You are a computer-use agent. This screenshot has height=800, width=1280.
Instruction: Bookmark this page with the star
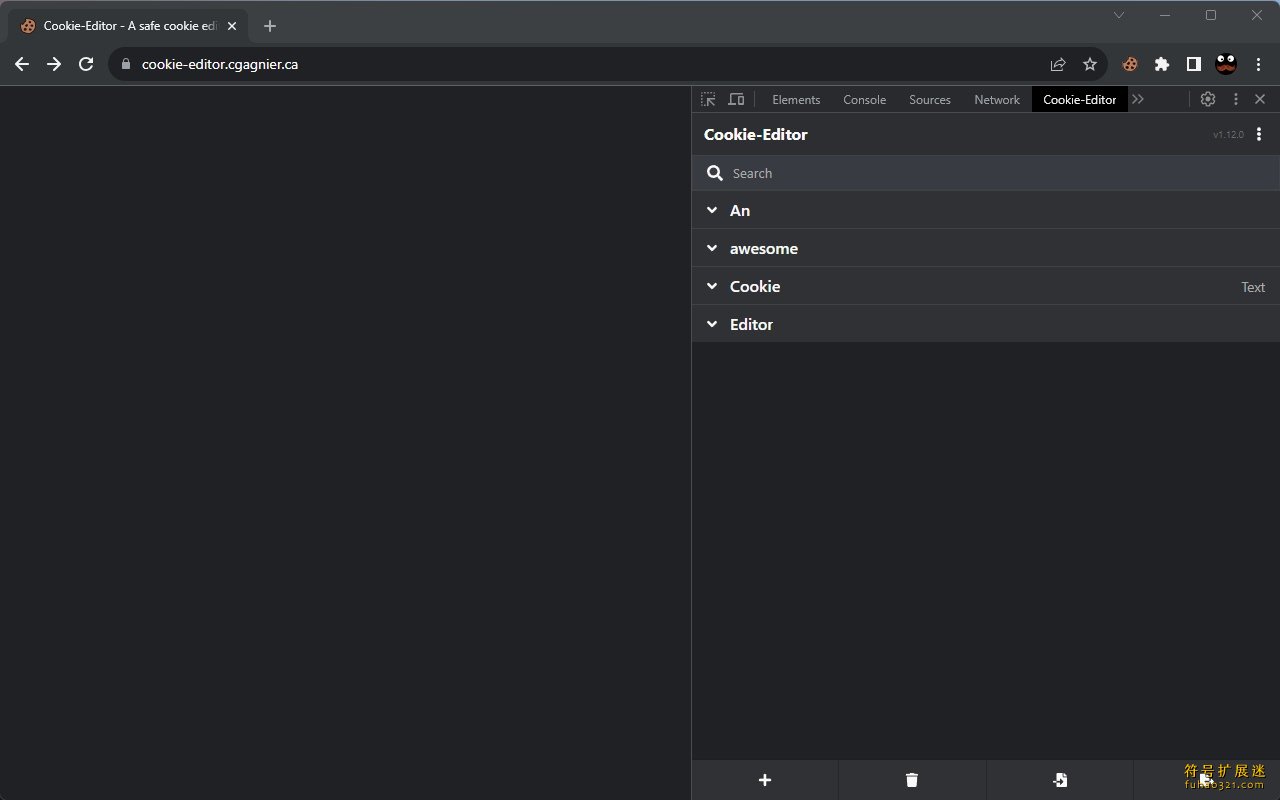(1090, 64)
